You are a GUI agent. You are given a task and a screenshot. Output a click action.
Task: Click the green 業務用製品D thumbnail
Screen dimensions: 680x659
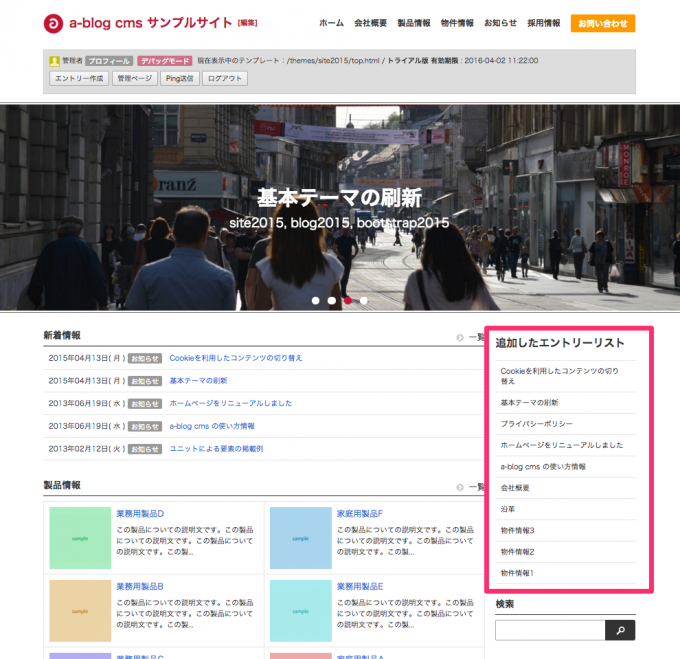click(80, 538)
